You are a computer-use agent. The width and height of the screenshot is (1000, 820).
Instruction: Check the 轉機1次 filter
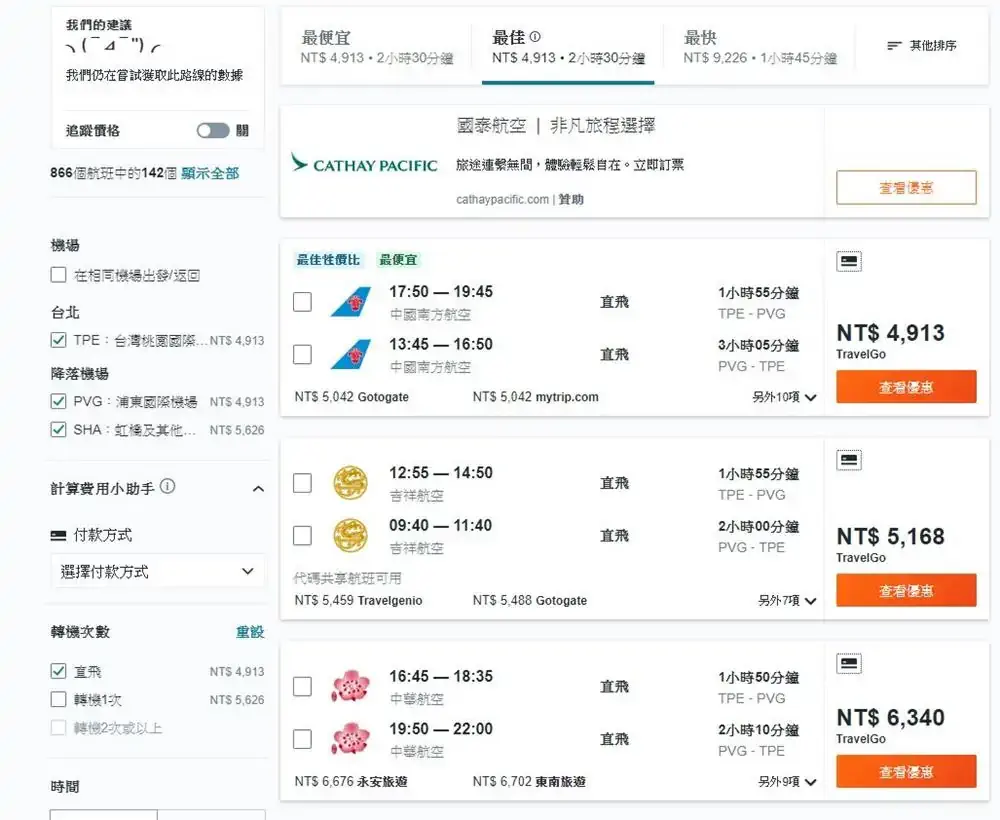(58, 699)
